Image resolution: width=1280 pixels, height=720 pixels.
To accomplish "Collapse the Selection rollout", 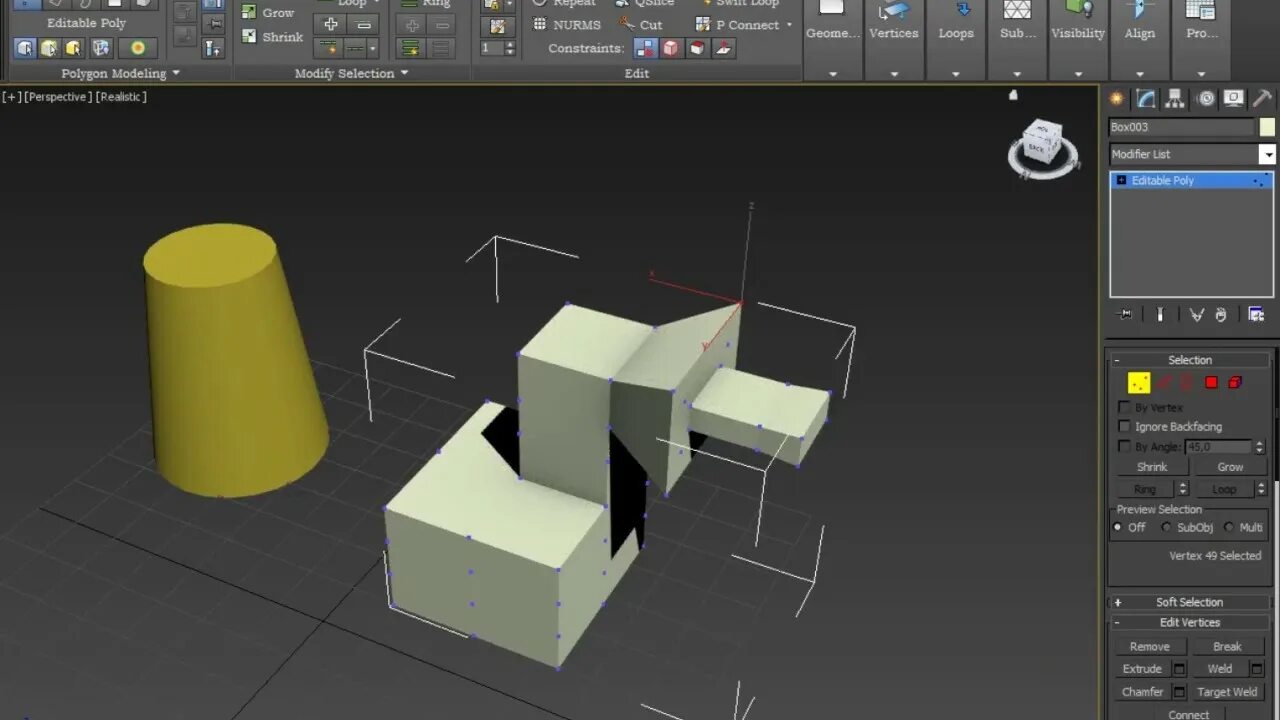I will click(x=1189, y=360).
